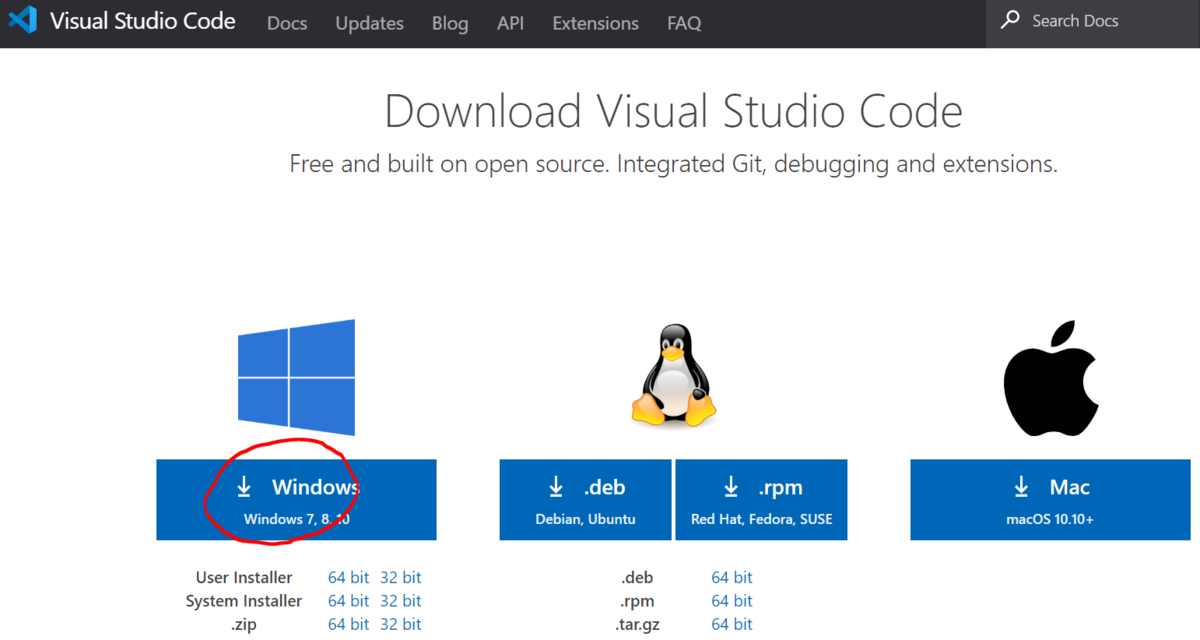Open the FAQ page

[x=684, y=23]
